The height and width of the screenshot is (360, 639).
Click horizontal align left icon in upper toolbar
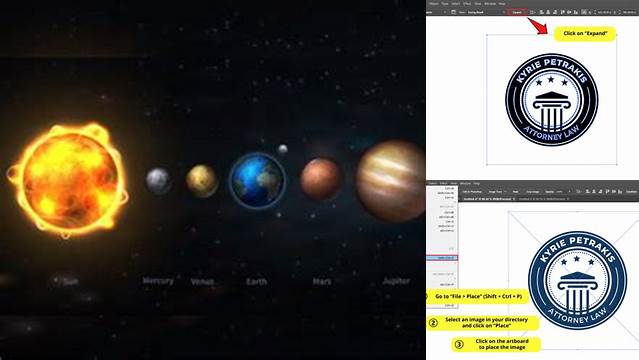point(542,12)
